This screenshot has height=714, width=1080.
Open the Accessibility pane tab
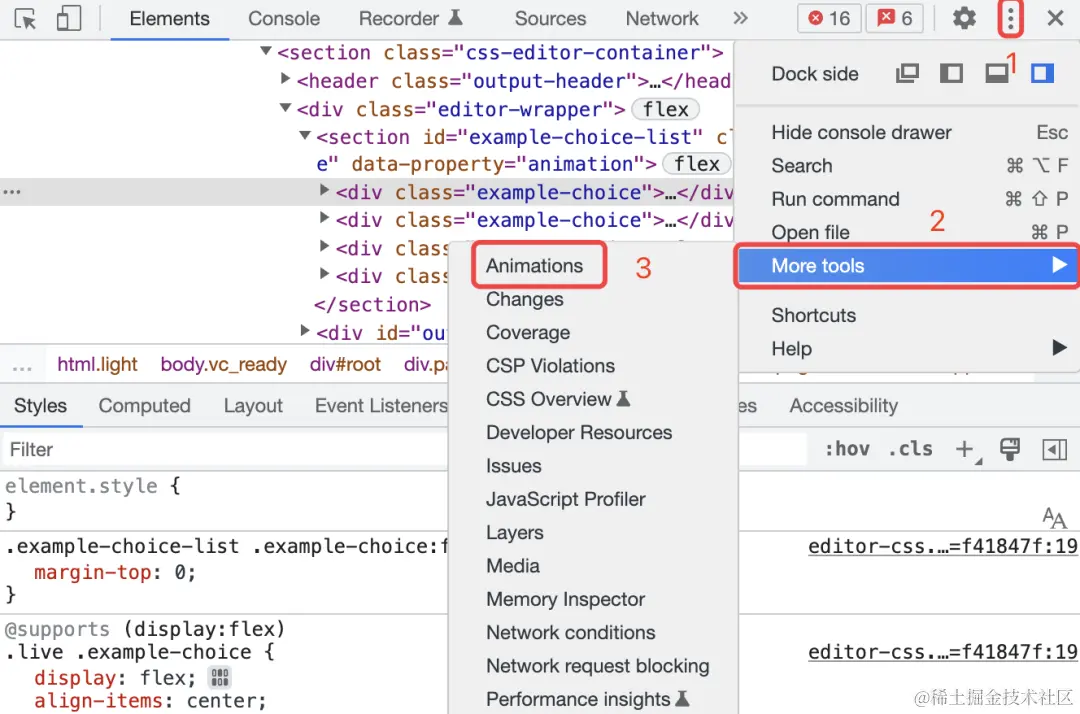tap(844, 406)
